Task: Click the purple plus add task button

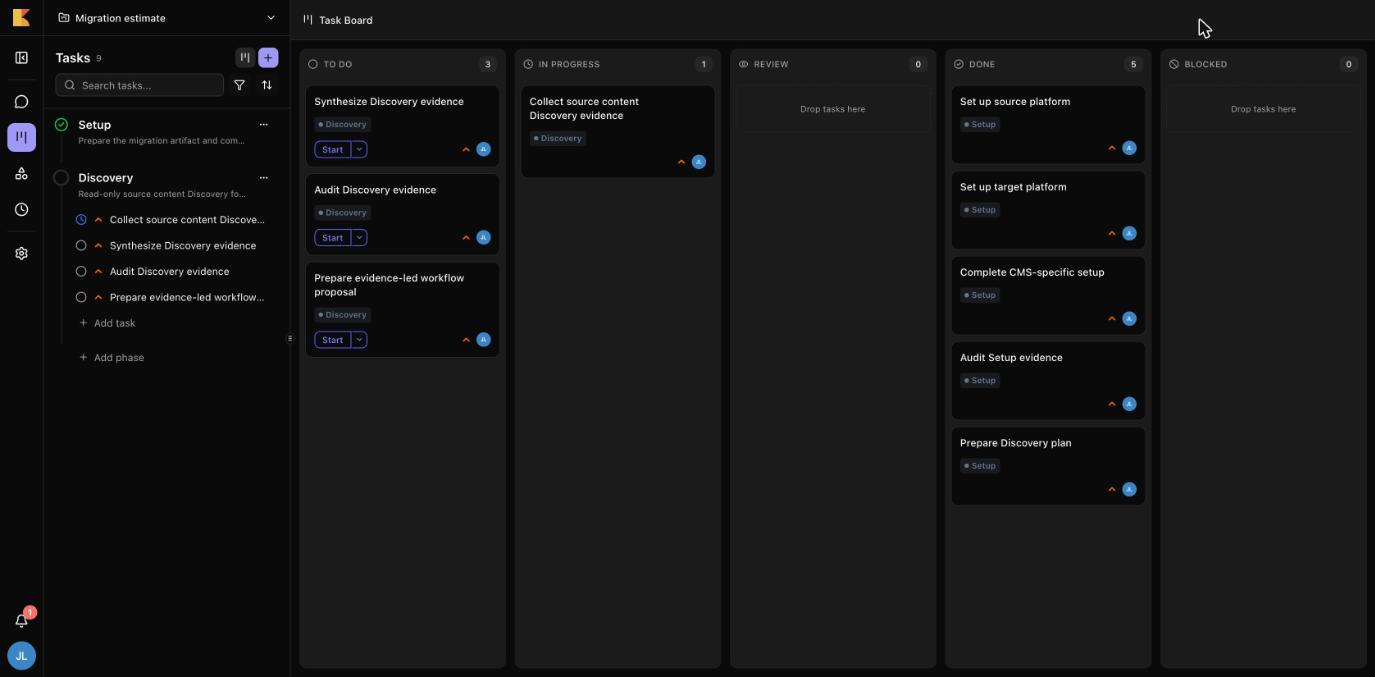Action: pos(268,58)
